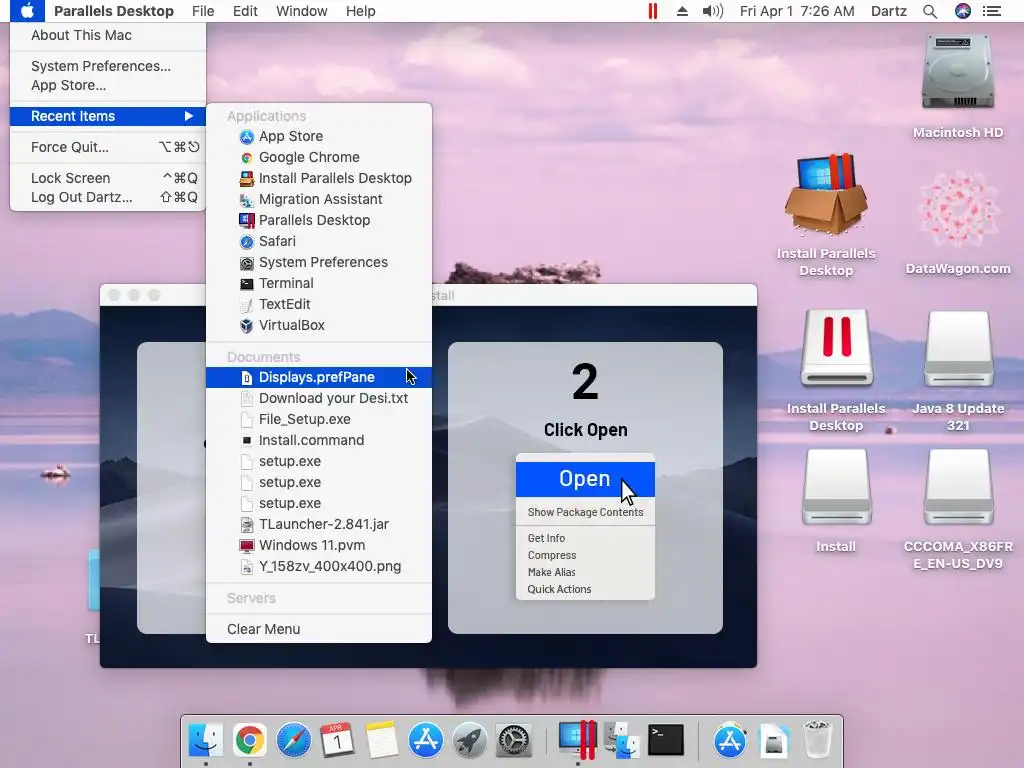This screenshot has height=768, width=1024.
Task: Click the Parallels pause icon in menu bar
Action: [x=652, y=11]
